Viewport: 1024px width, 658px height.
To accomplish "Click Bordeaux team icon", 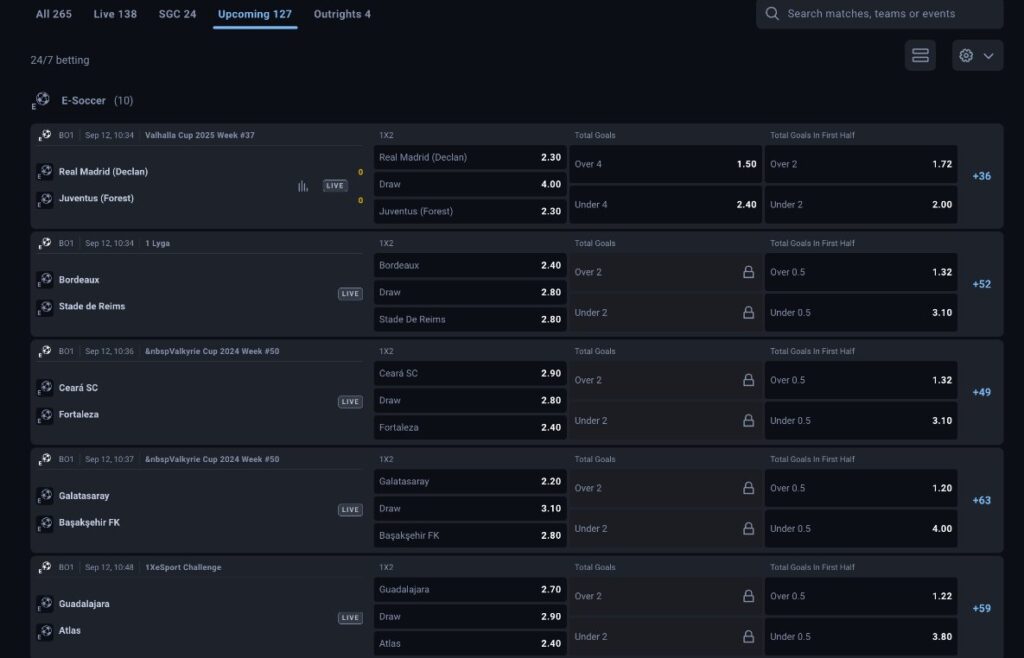I will coord(45,280).
